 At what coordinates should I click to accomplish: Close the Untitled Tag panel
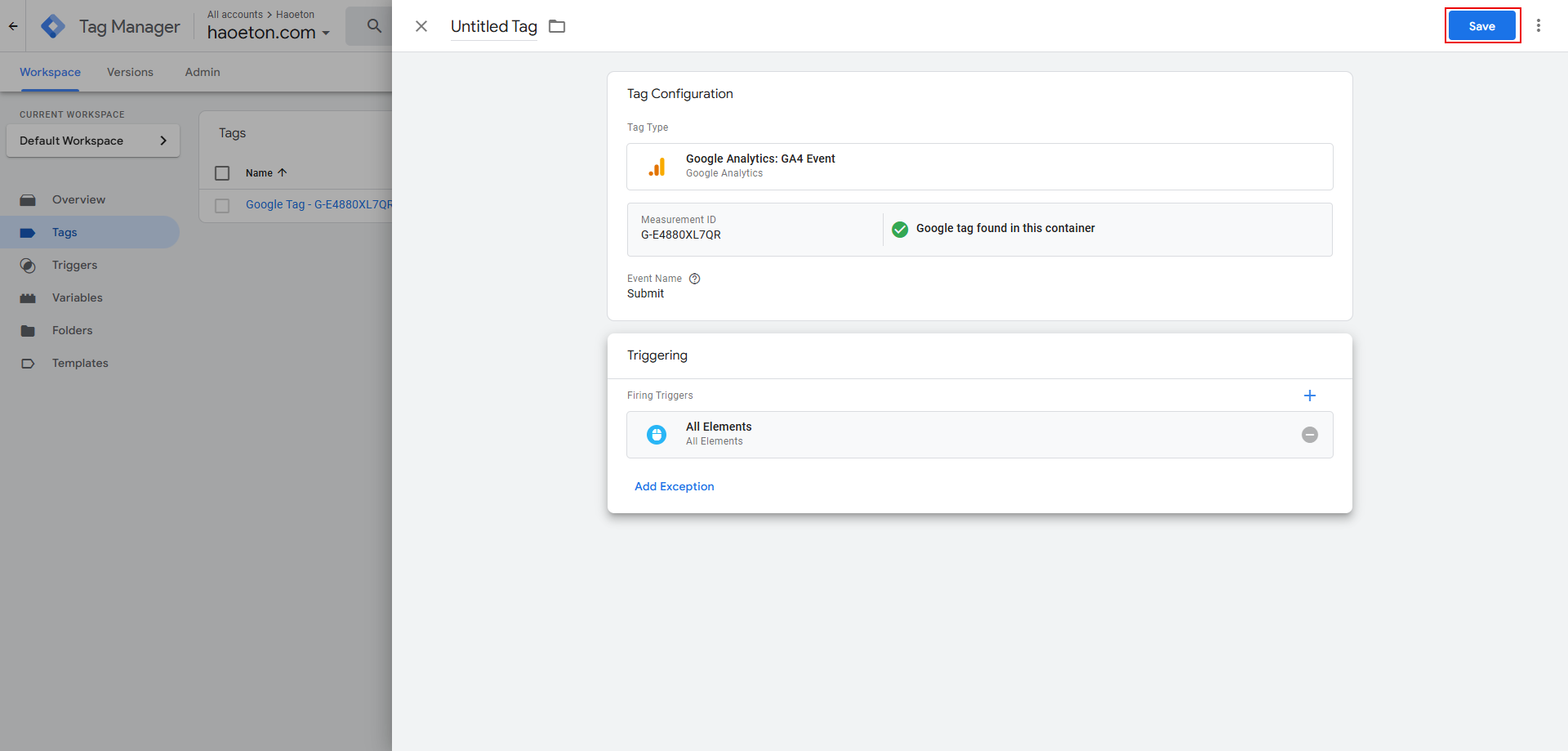[x=421, y=26]
